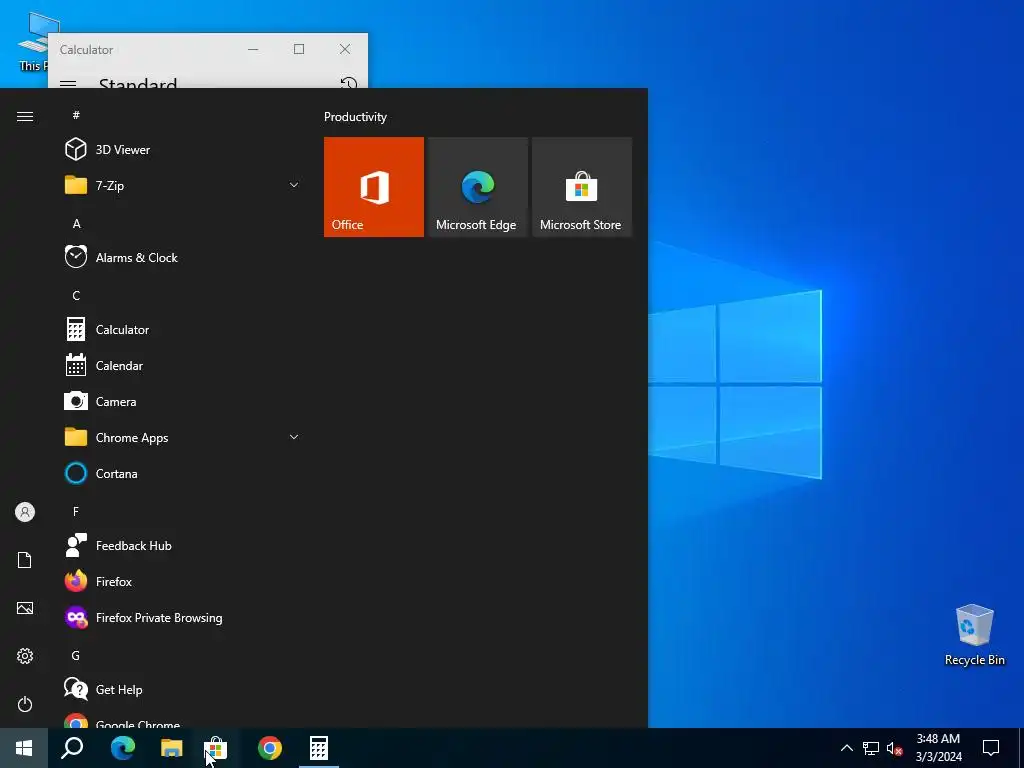Open the Microsoft Edge tile
This screenshot has height=768, width=1024.
(477, 187)
